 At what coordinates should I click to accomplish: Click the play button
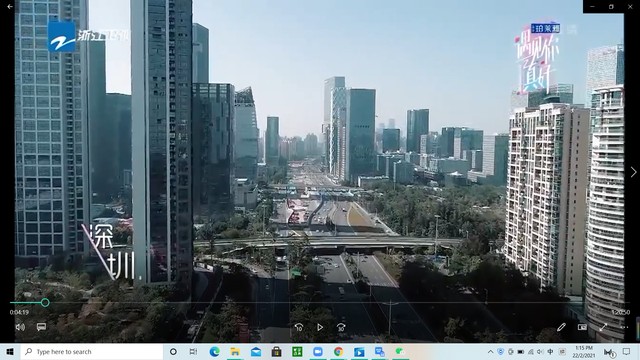[x=320, y=327]
